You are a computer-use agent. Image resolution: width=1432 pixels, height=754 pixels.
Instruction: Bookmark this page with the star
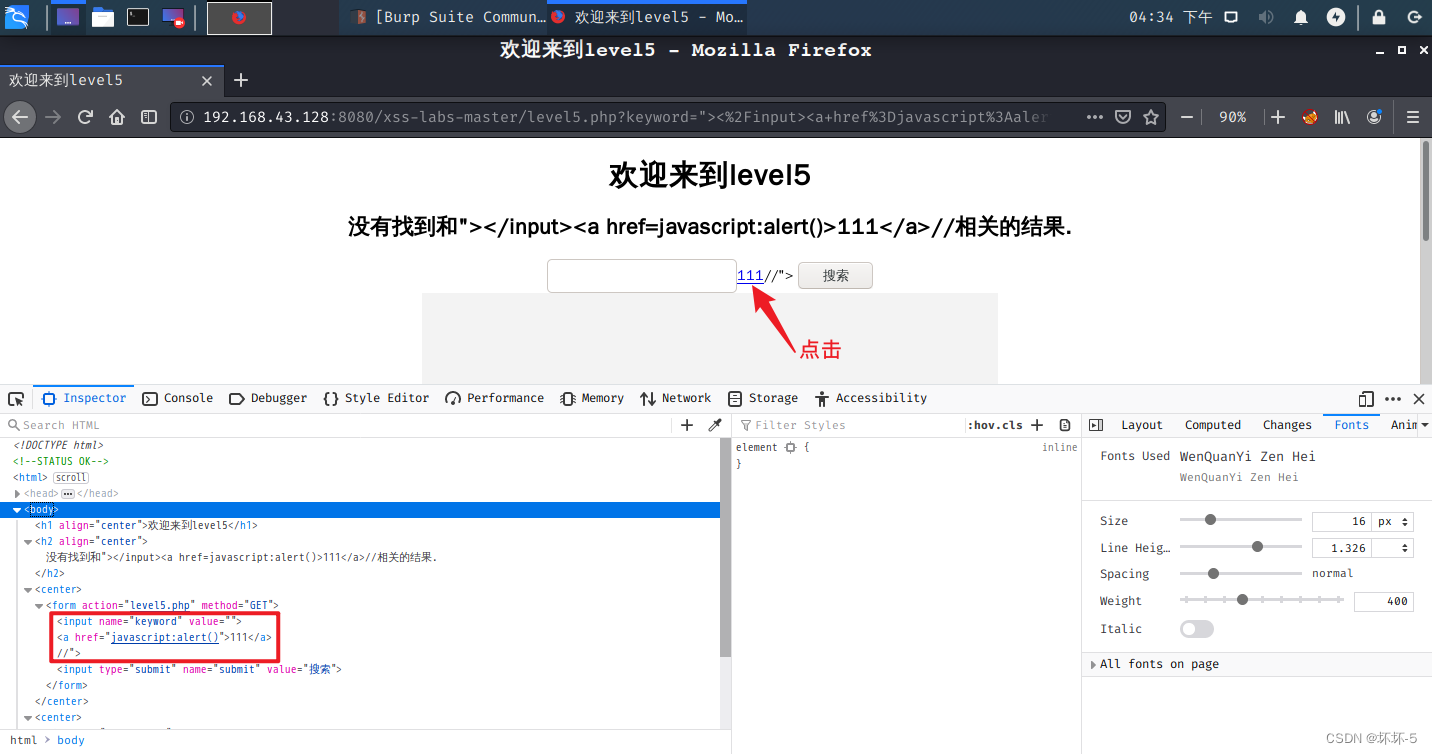coord(1151,117)
